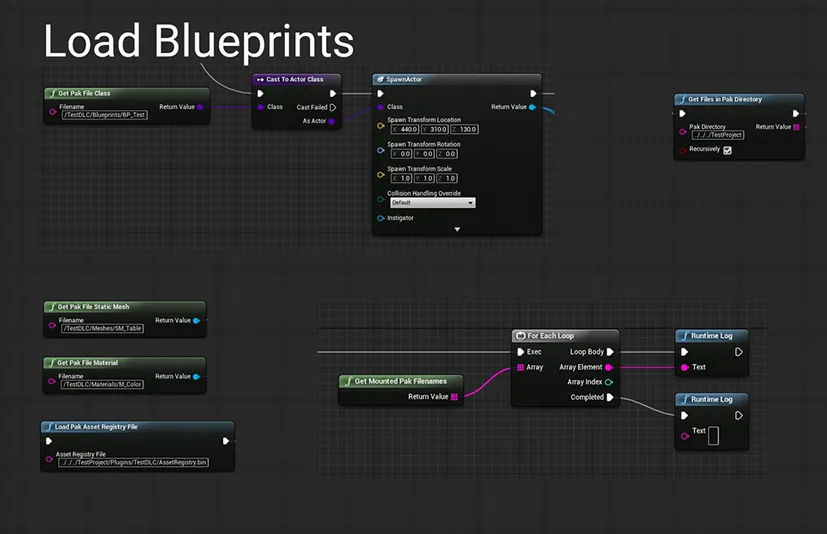
Task: Click the Get Files in Pak Directory header
Action: pyautogui.click(x=739, y=99)
